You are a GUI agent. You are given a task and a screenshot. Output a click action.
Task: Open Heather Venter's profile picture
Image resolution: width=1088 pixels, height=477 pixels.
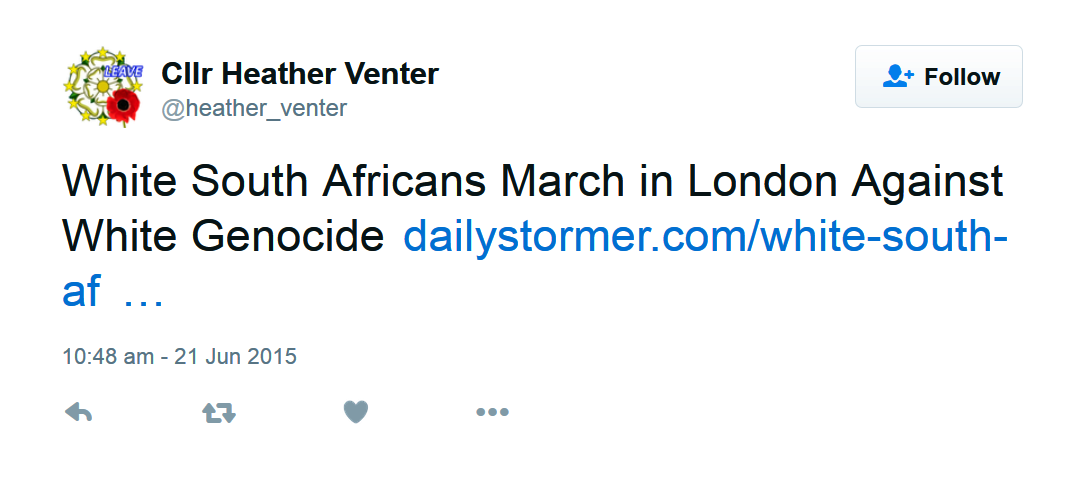[x=105, y=87]
